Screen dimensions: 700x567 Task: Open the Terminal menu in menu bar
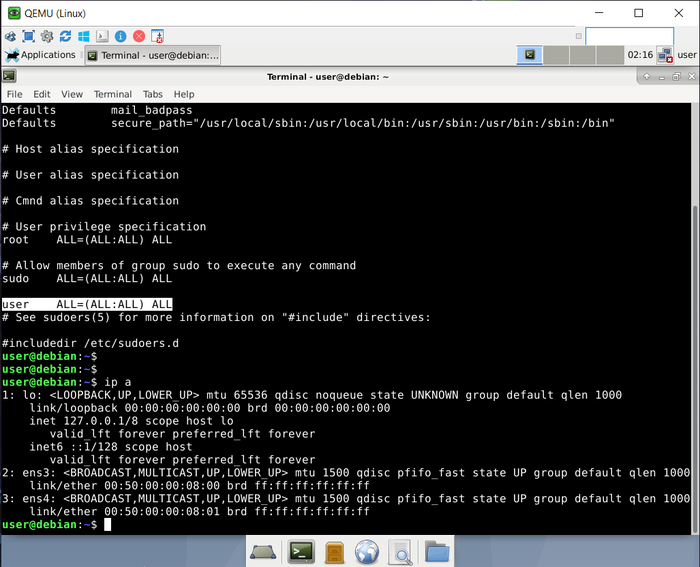tap(112, 94)
